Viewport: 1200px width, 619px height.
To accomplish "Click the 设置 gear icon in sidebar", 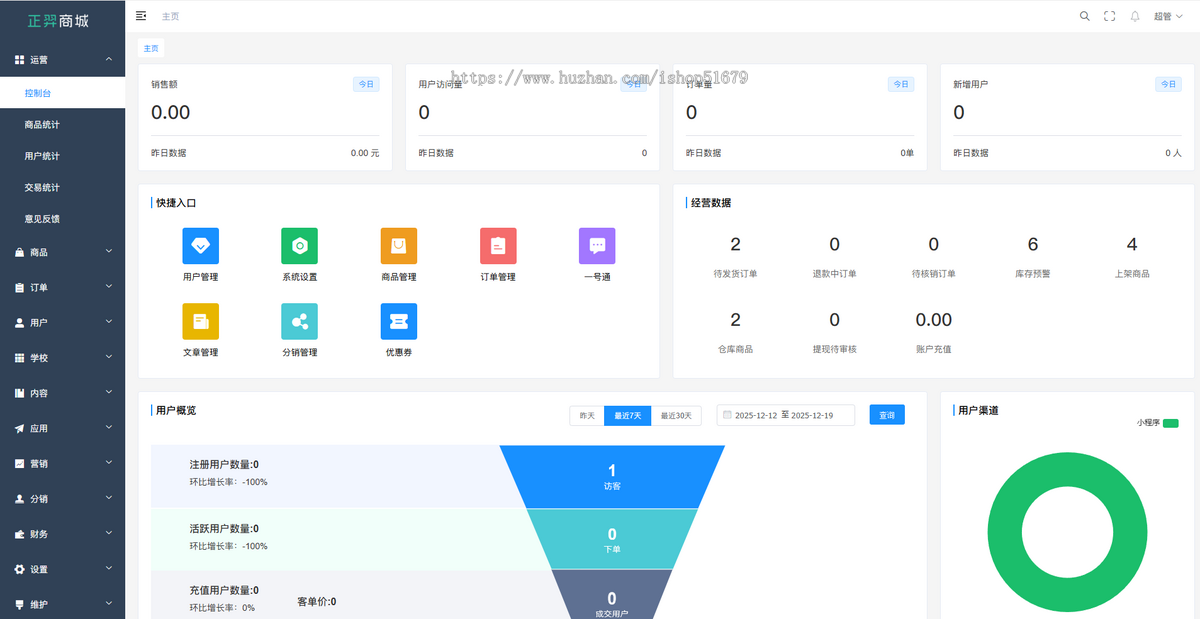I will coord(19,569).
